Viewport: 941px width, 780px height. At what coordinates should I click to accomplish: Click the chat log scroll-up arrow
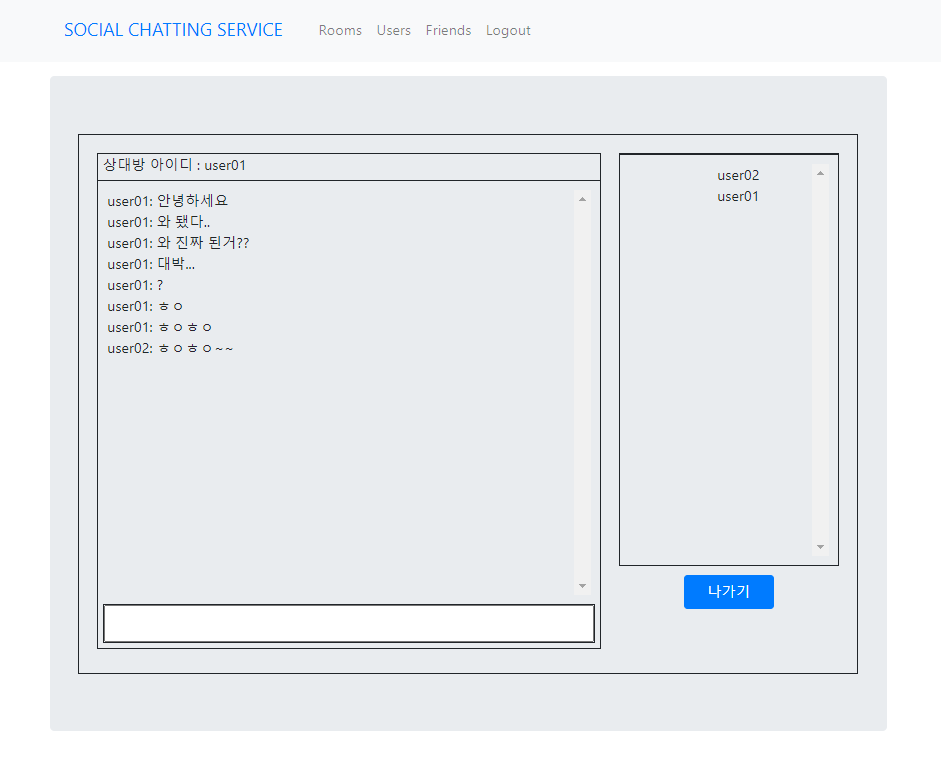click(x=582, y=199)
